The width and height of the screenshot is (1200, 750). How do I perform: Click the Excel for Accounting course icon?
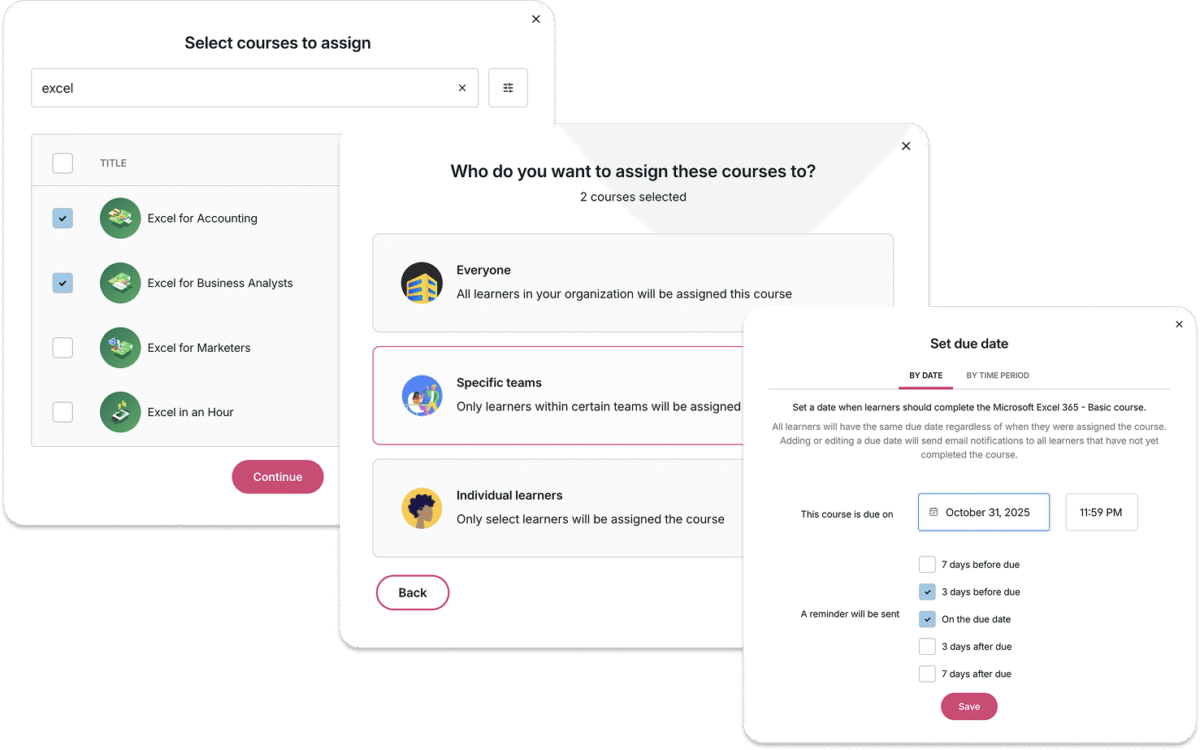(x=120, y=218)
